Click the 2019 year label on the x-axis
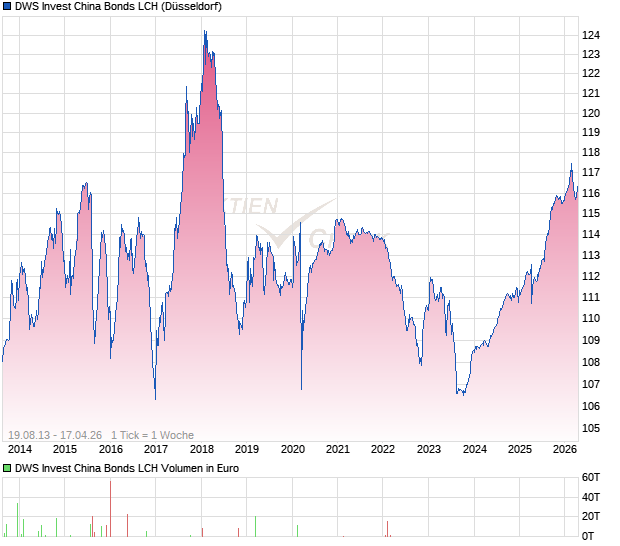Screen dimensions: 620x546 [247, 450]
